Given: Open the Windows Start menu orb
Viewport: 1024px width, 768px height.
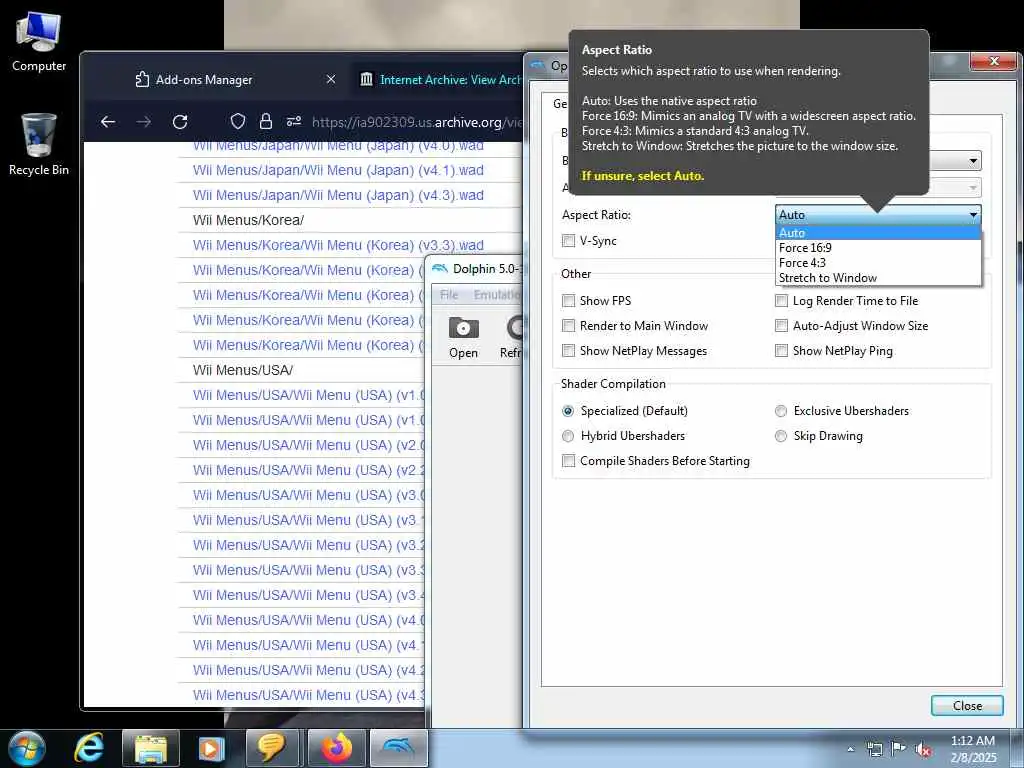Looking at the screenshot, I should (27, 748).
